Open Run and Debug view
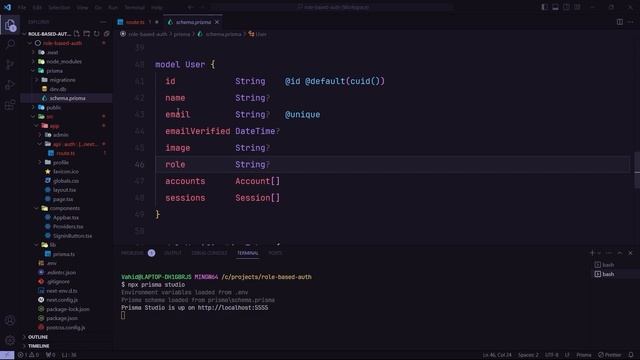Screen dimensions: 640x360 click(x=10, y=85)
